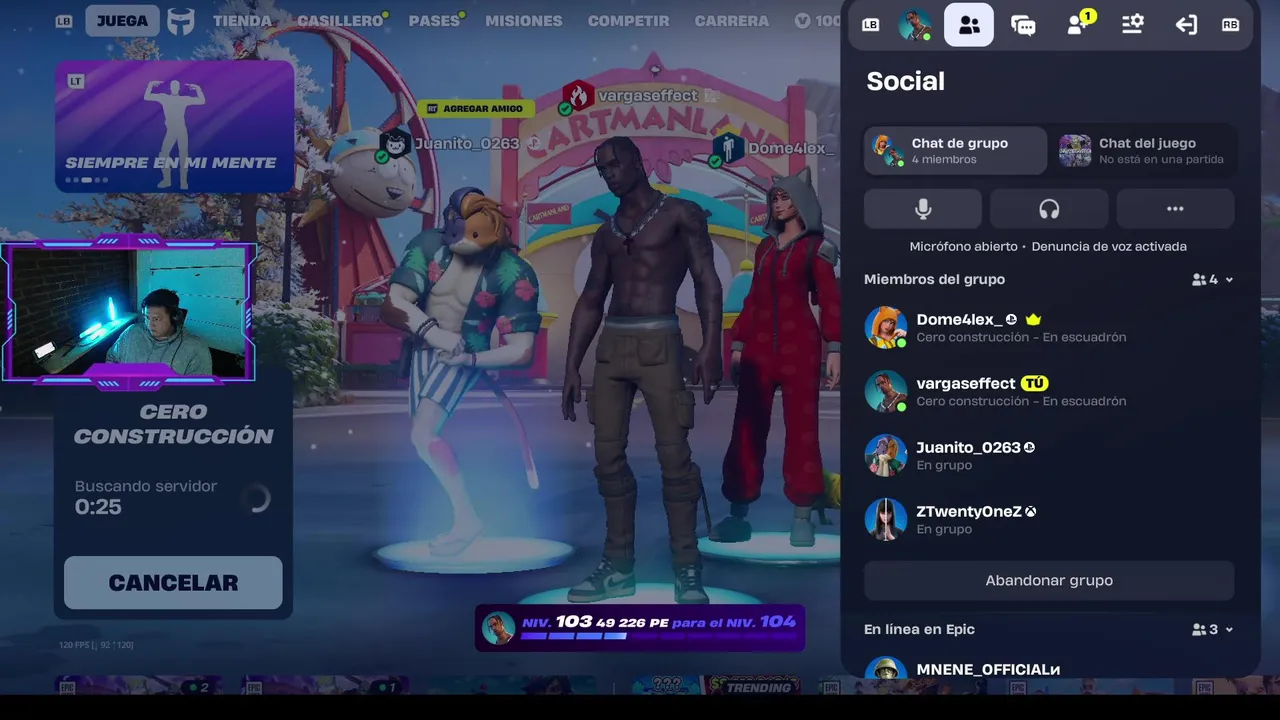
Task: Click the level 103 XP progress bar
Action: click(x=640, y=628)
